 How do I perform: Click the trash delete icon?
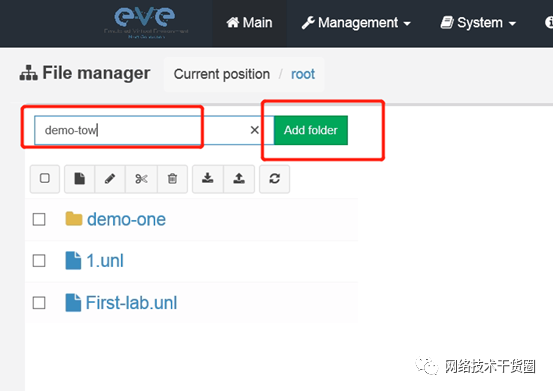click(x=172, y=179)
